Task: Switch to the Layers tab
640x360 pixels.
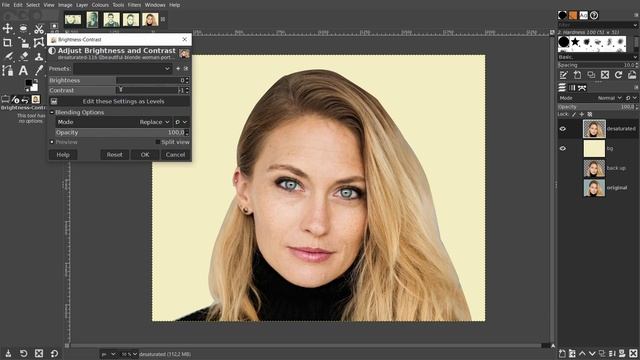Action: pyautogui.click(x=562, y=88)
